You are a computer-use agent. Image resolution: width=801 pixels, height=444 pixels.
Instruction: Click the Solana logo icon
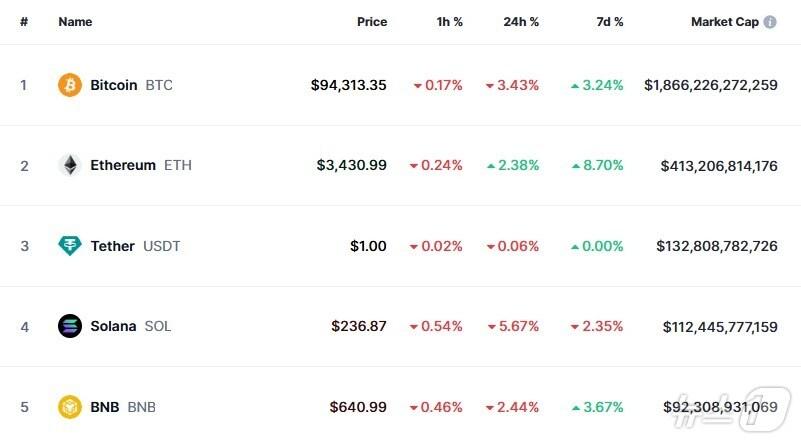(69, 326)
